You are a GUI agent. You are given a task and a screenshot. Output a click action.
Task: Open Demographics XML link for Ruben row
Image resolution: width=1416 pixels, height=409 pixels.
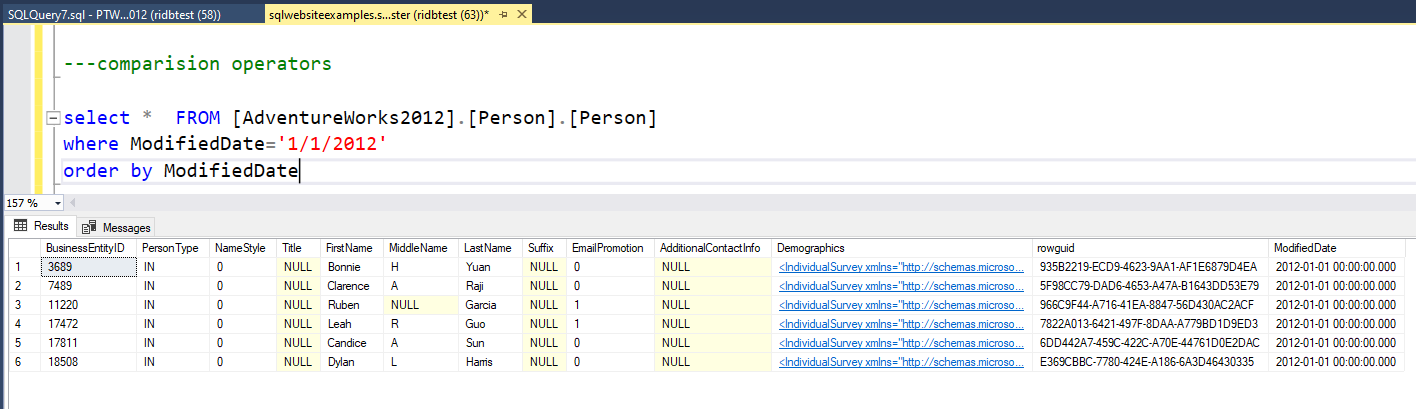901,304
